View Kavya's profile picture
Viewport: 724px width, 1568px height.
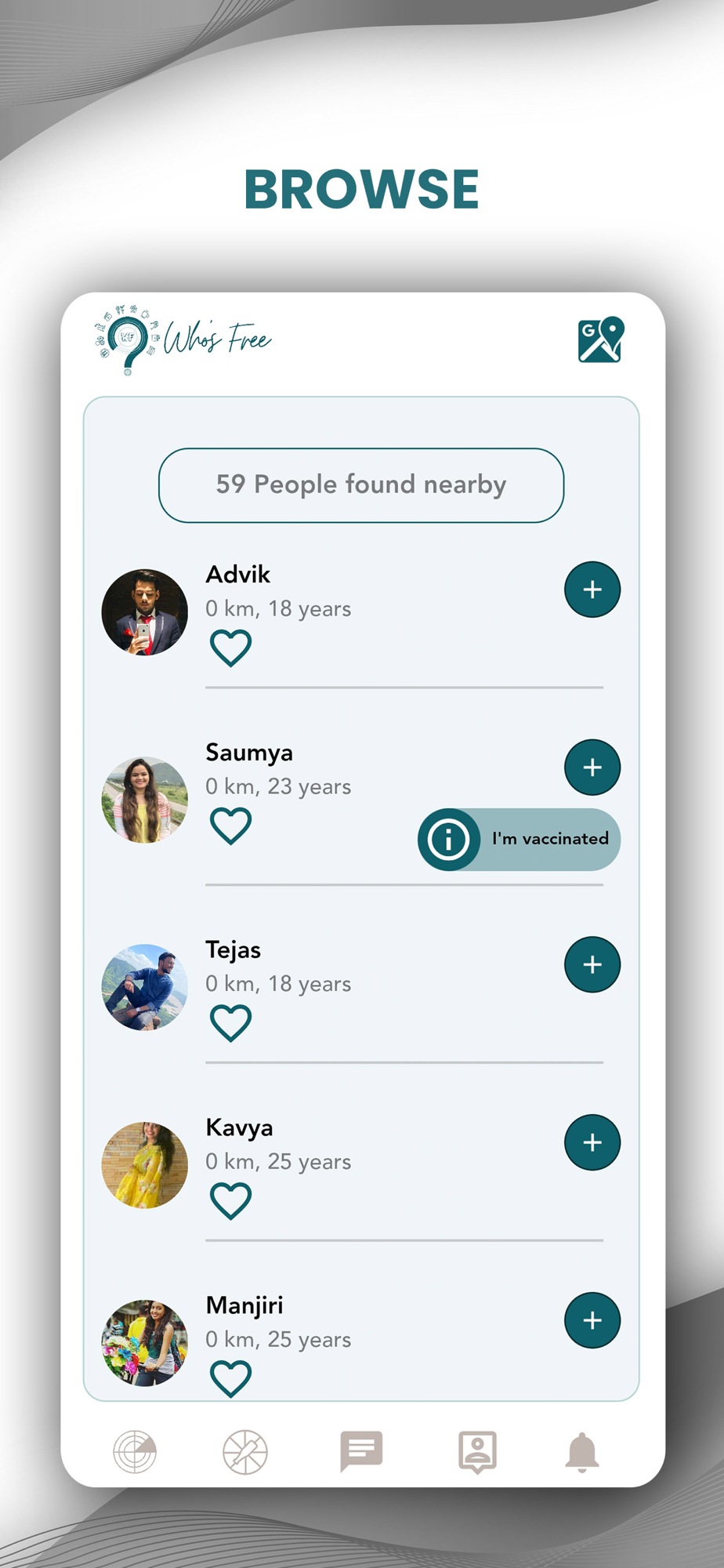coord(145,1165)
